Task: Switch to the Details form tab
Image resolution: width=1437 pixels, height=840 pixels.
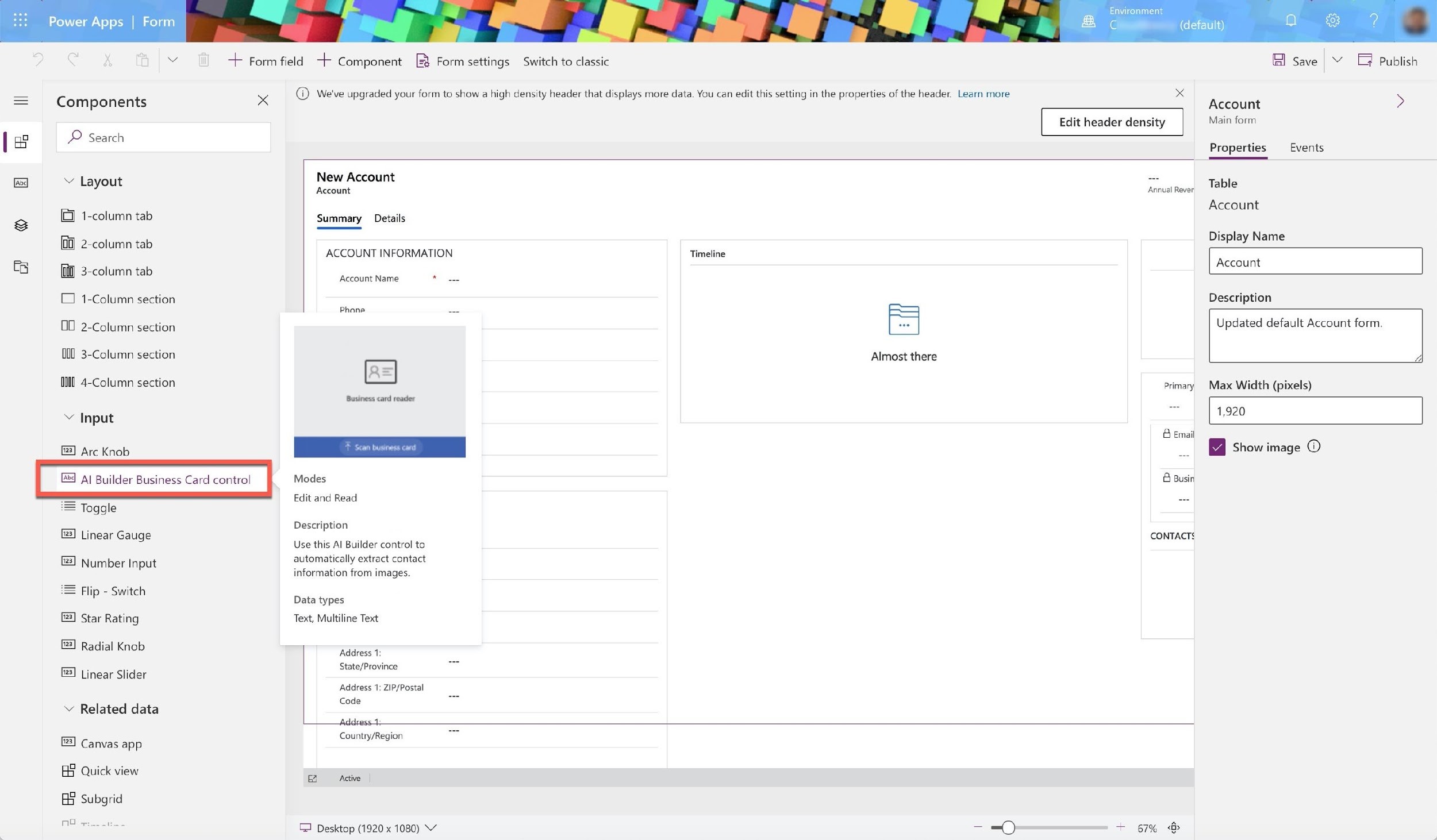Action: tap(390, 218)
